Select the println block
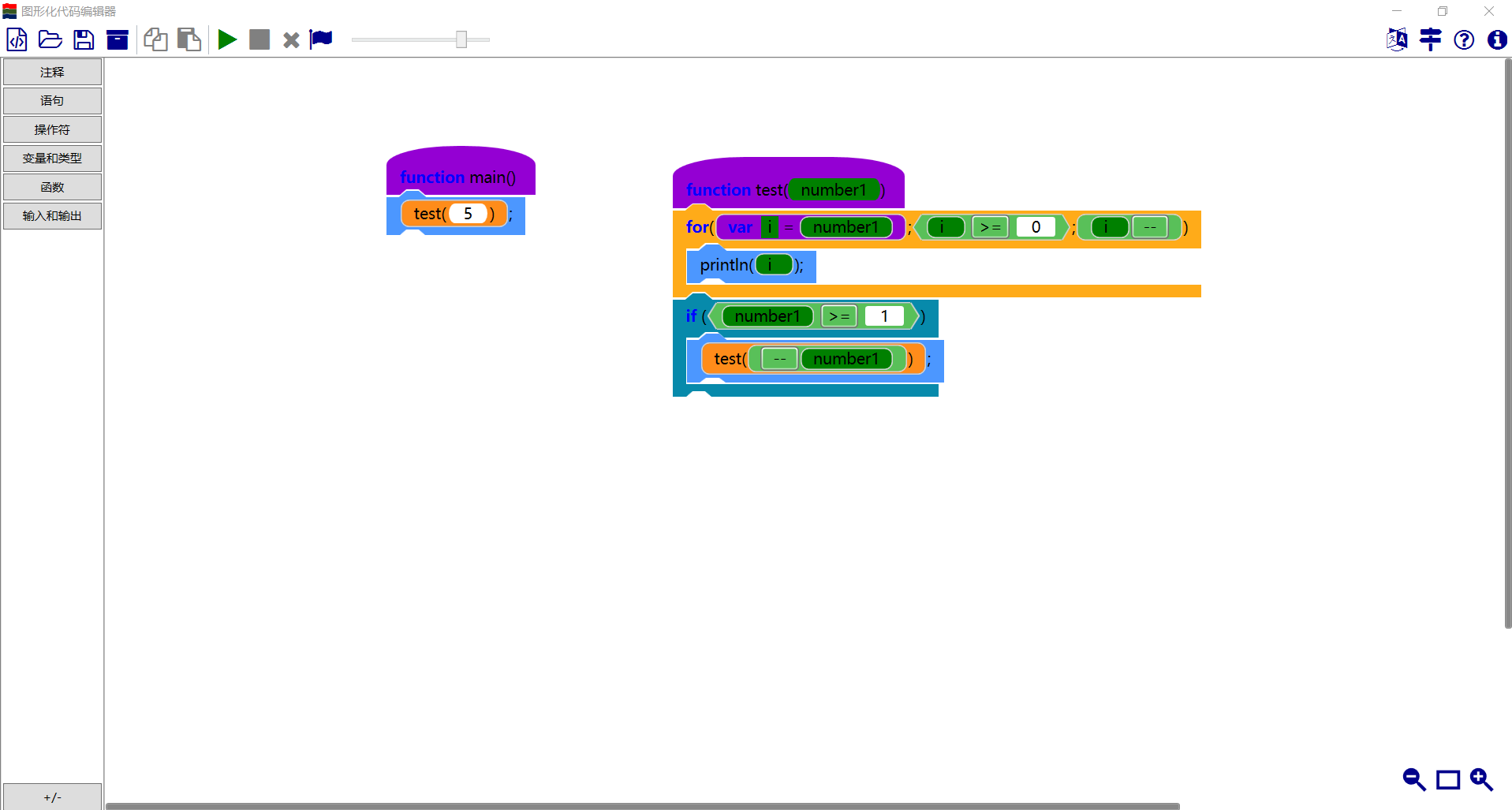 (x=751, y=265)
